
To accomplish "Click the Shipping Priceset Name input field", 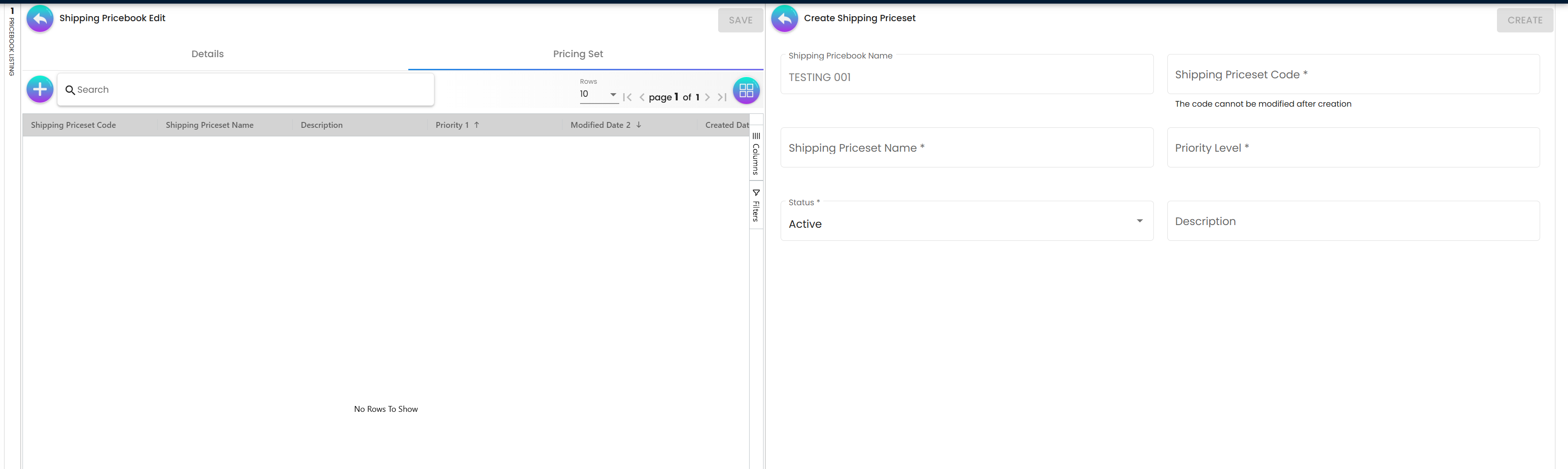I will click(967, 147).
